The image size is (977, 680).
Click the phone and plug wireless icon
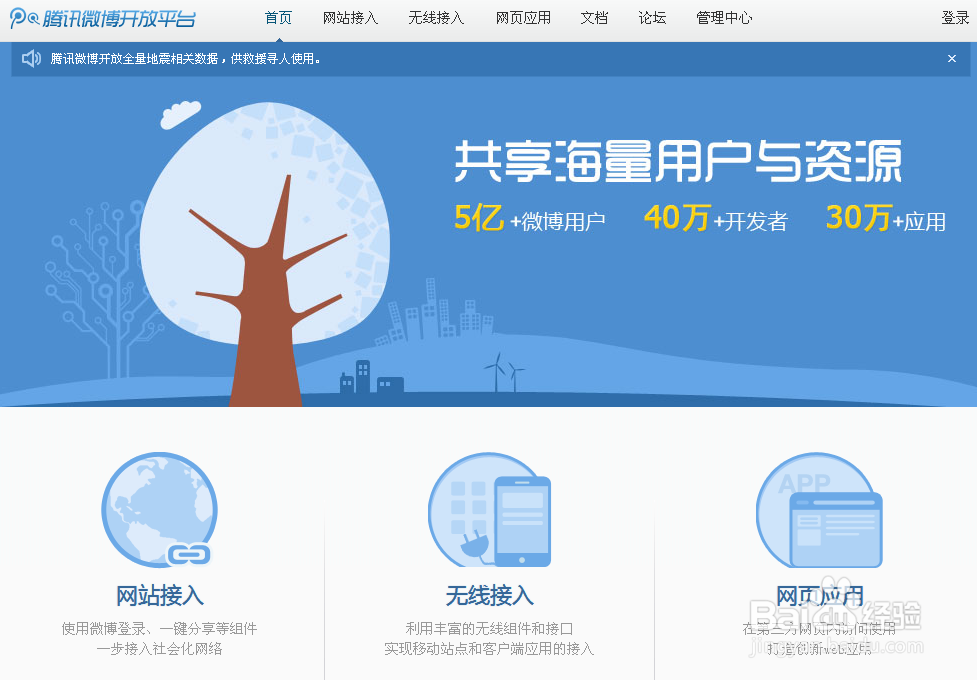490,510
